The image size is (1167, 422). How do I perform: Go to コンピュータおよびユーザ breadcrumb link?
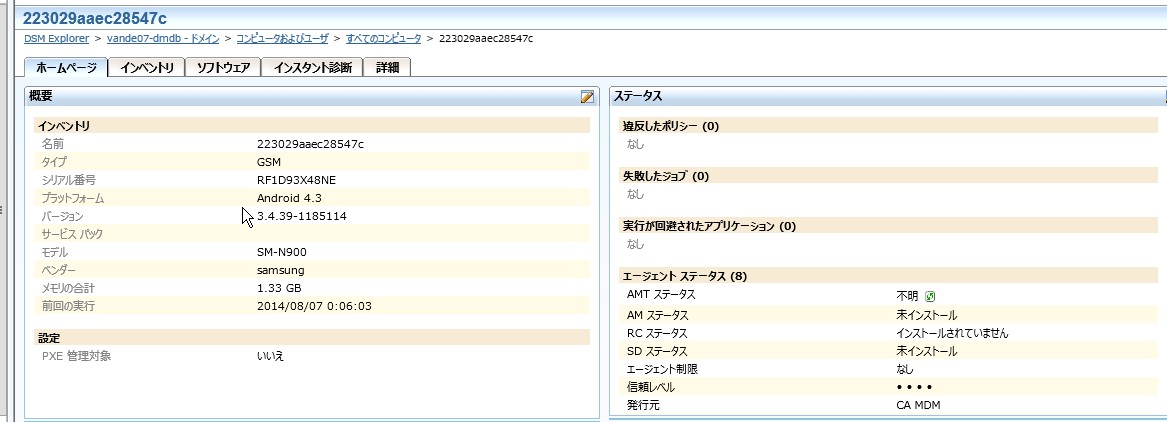[x=282, y=39]
